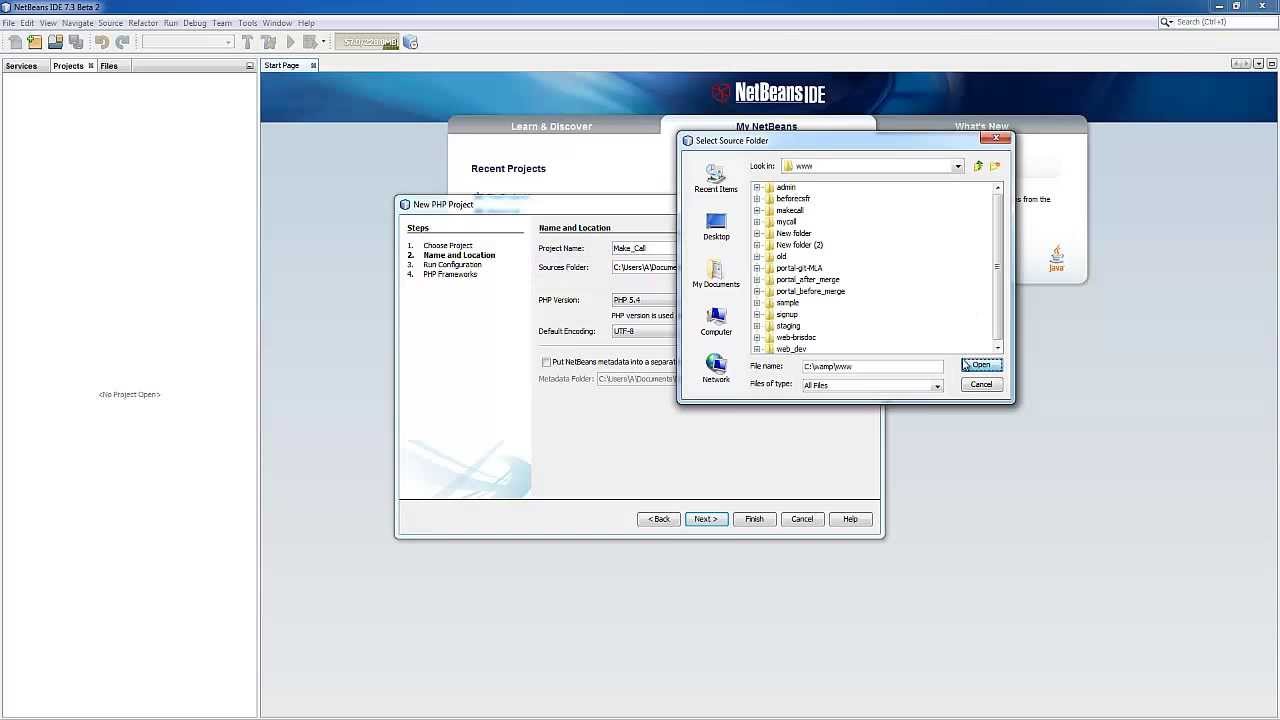Close the Start Page tab
The image size is (1280, 720).
(313, 66)
